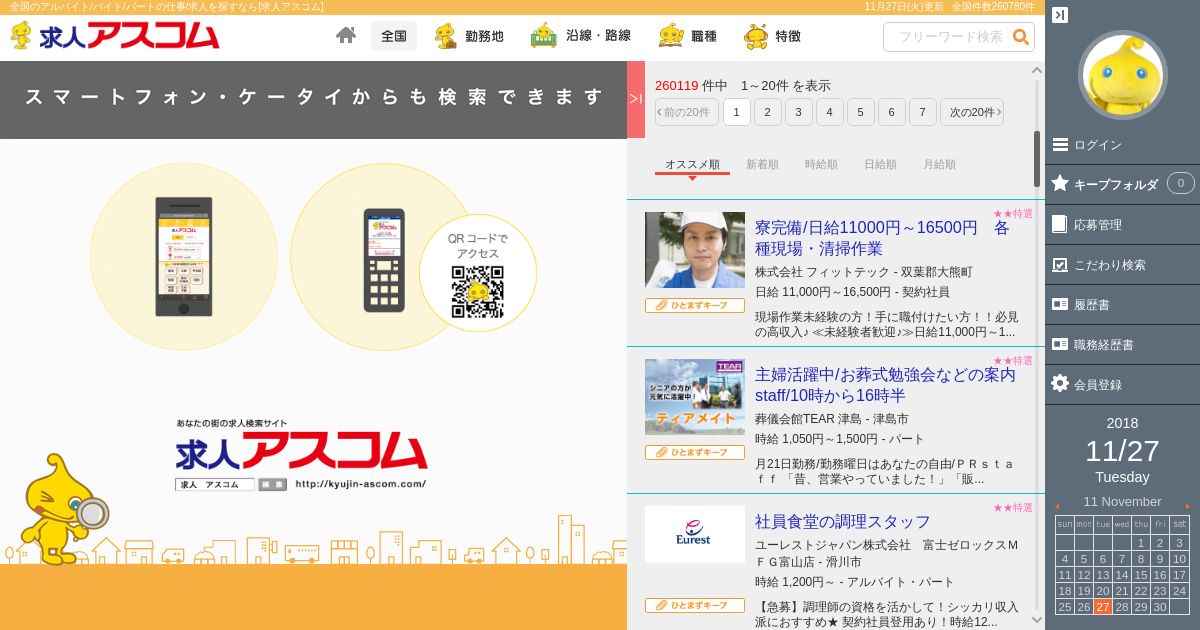Click the orange magnifier search icon

pyautogui.click(x=1021, y=37)
